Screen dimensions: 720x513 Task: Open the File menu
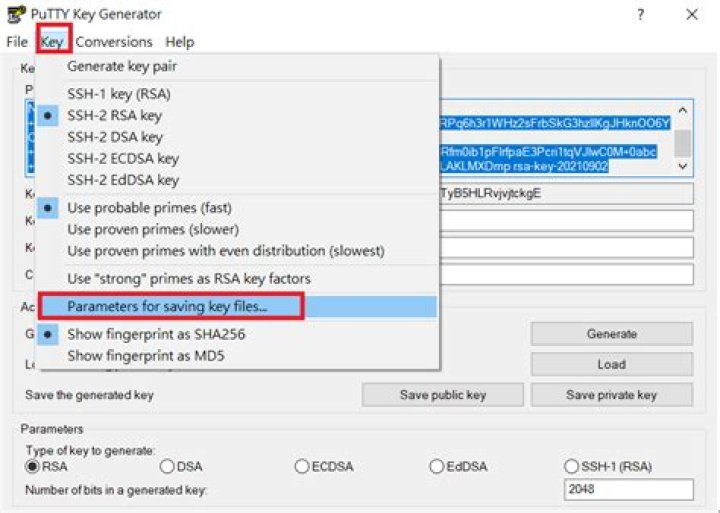point(17,42)
